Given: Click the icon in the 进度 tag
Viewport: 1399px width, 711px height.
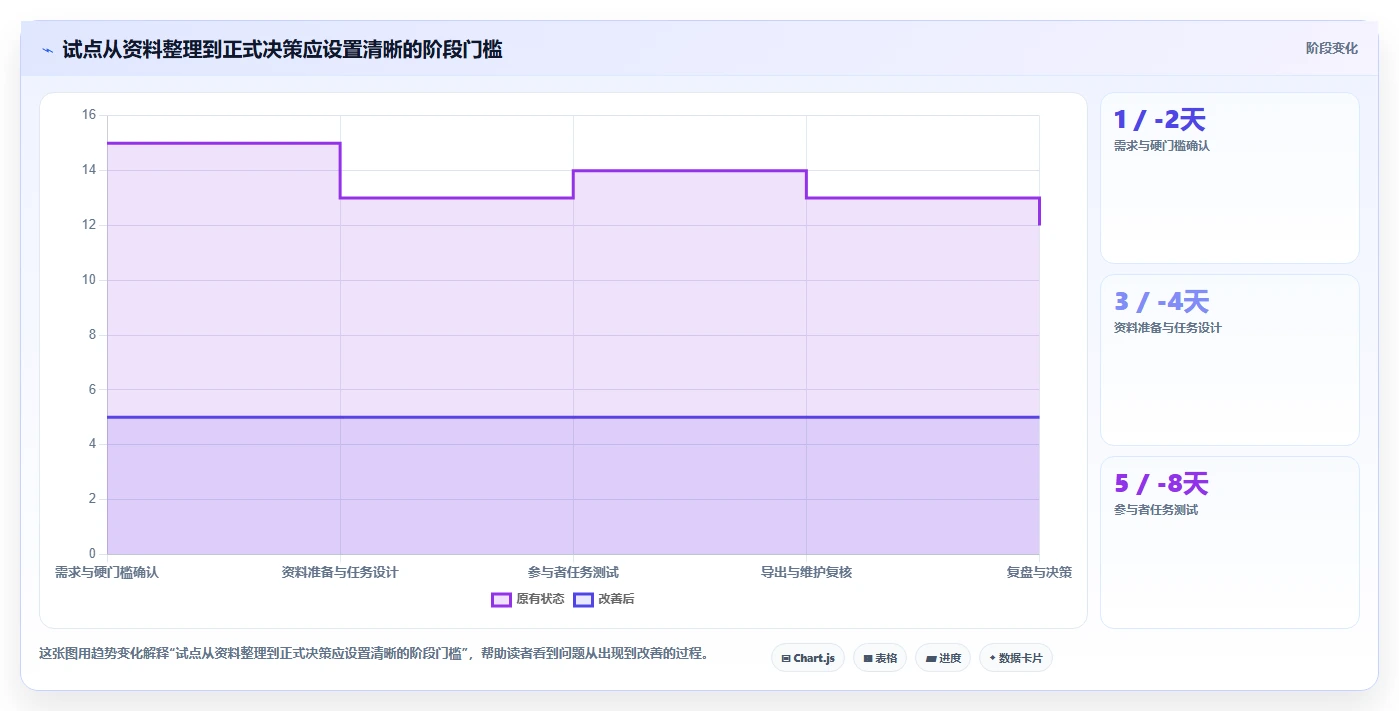Looking at the screenshot, I should click(931, 659).
